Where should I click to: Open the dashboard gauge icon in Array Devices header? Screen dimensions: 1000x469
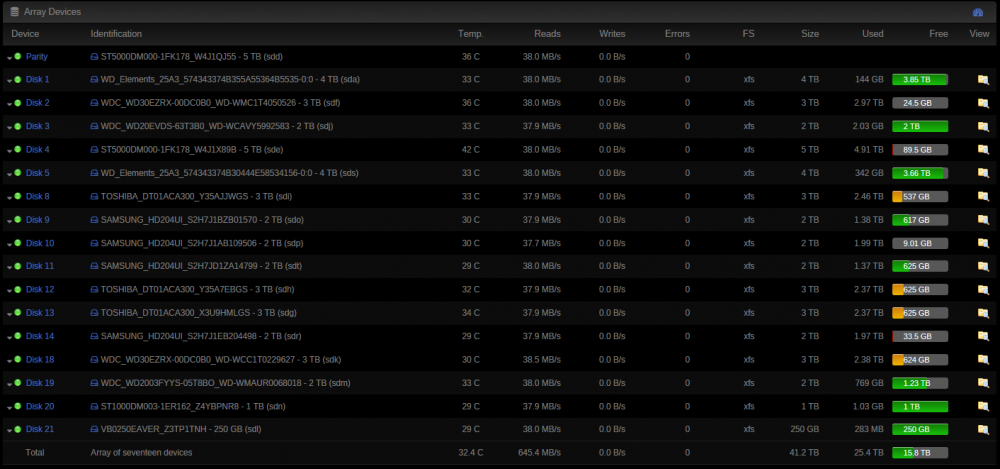(978, 12)
